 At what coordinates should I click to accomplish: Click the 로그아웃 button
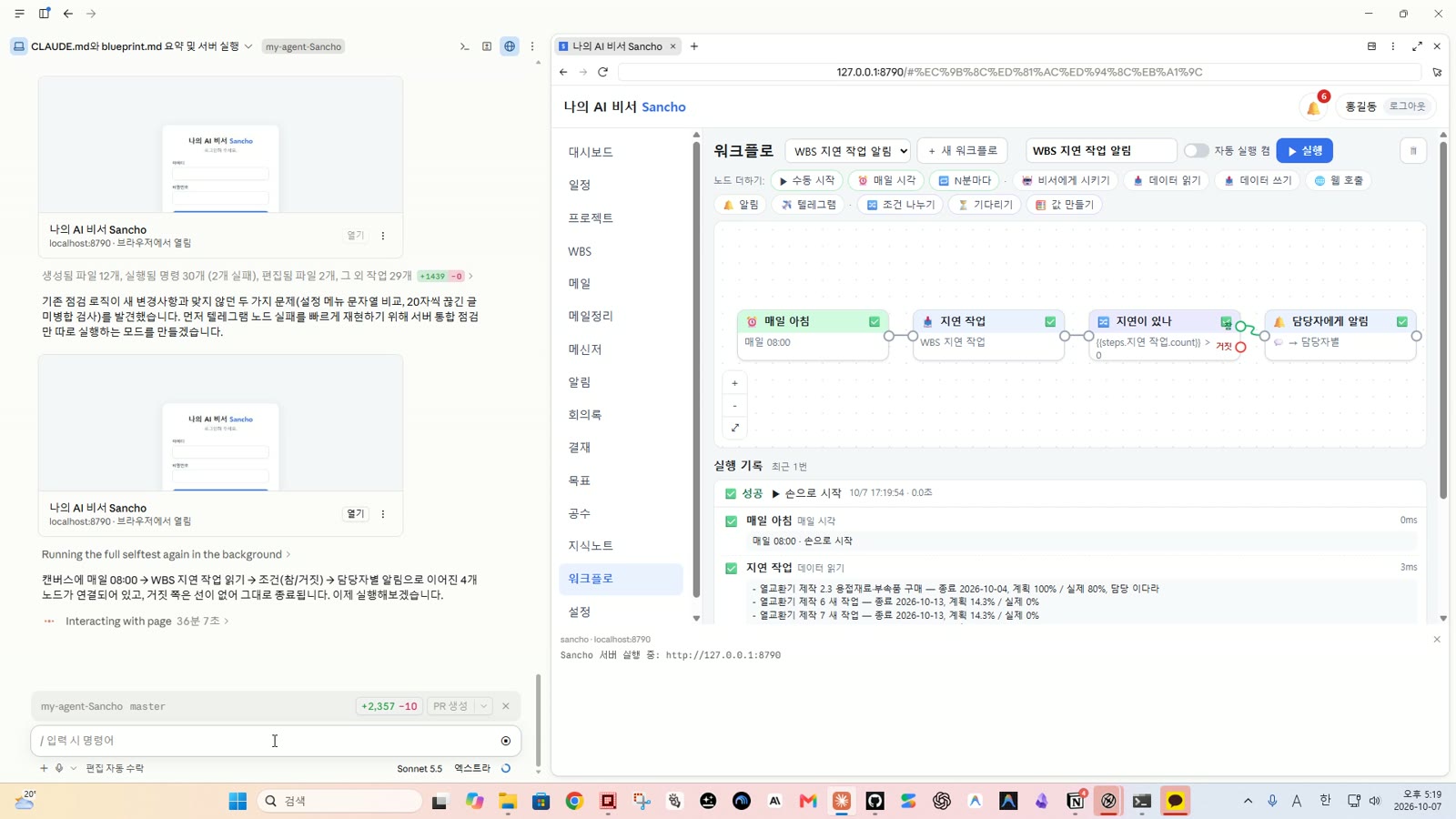tap(1407, 106)
